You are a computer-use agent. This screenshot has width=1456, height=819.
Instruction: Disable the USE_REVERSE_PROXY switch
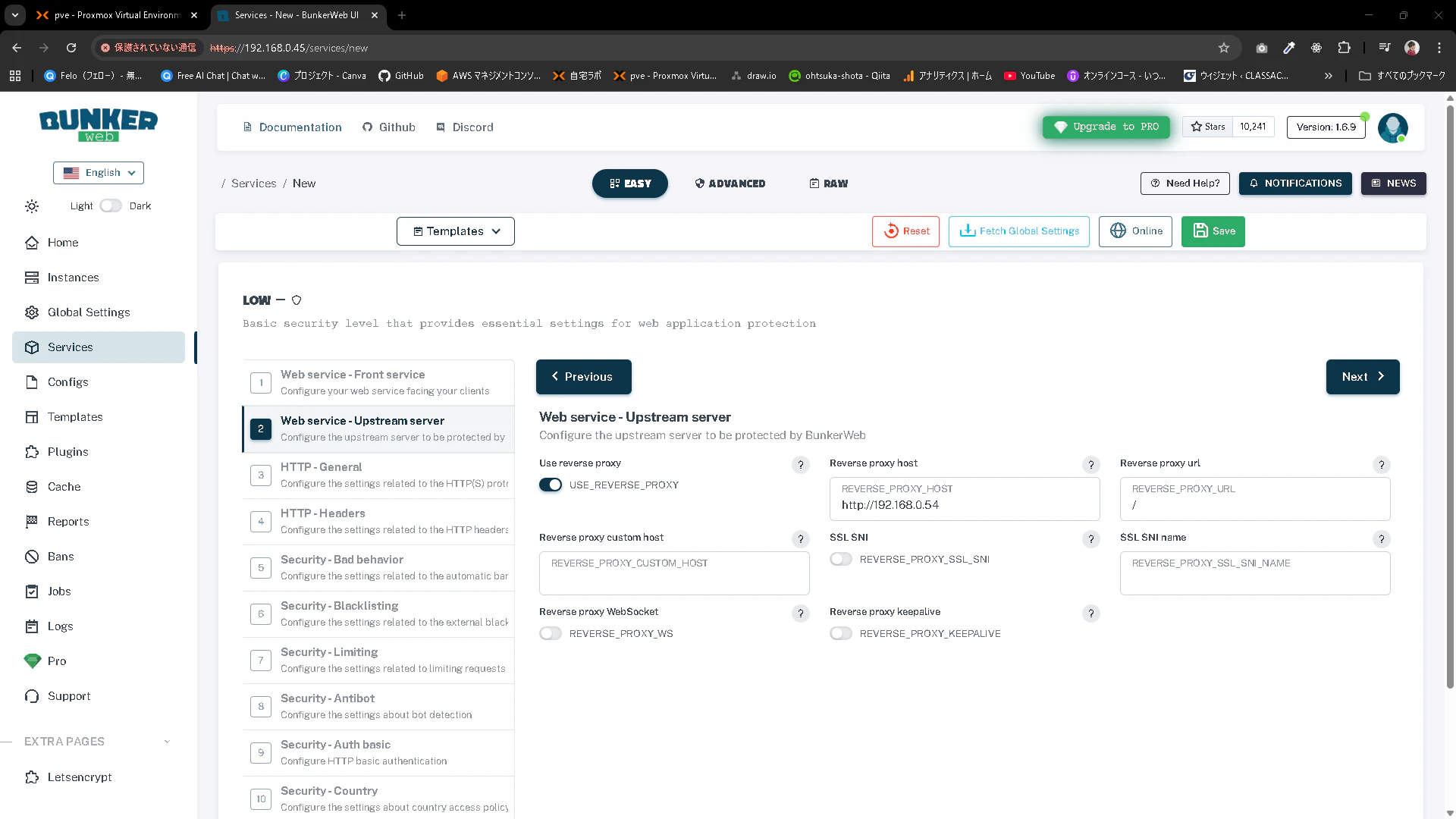(x=551, y=485)
